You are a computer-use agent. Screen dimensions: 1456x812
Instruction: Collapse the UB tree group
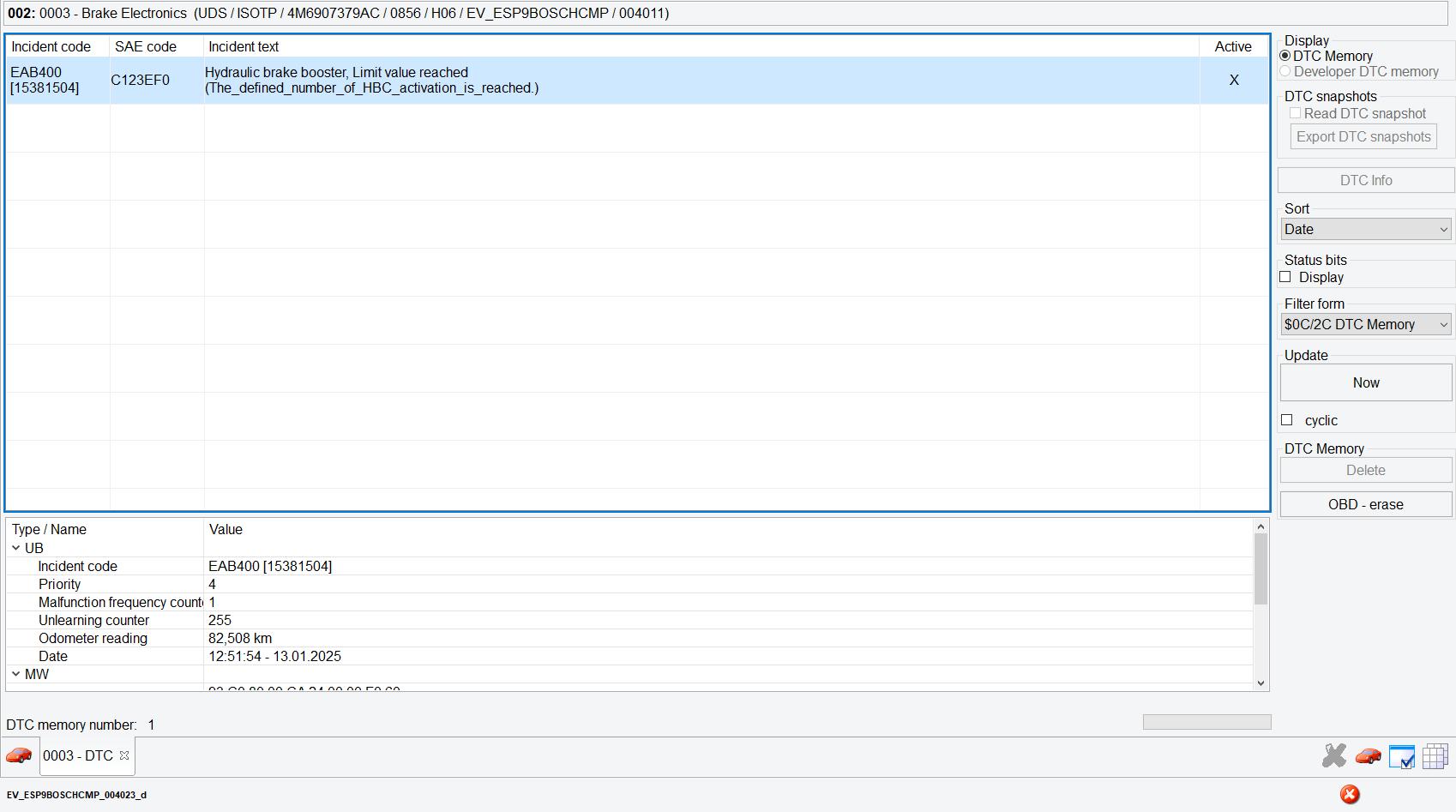click(x=16, y=548)
